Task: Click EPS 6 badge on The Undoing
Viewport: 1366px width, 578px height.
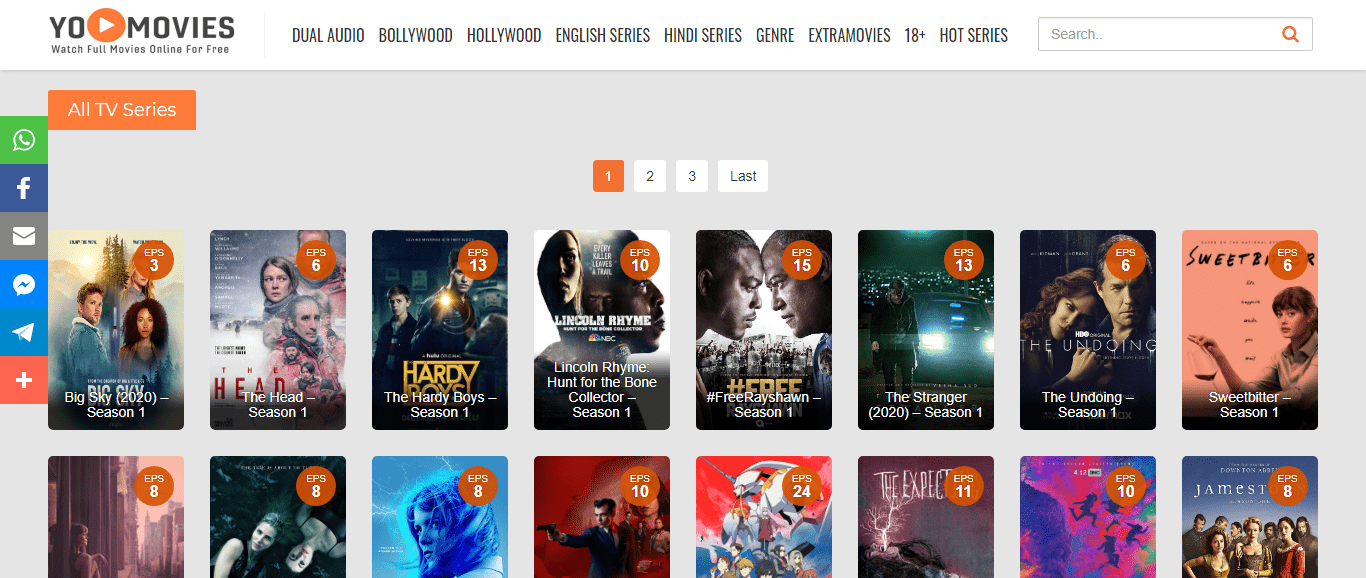Action: point(1126,260)
